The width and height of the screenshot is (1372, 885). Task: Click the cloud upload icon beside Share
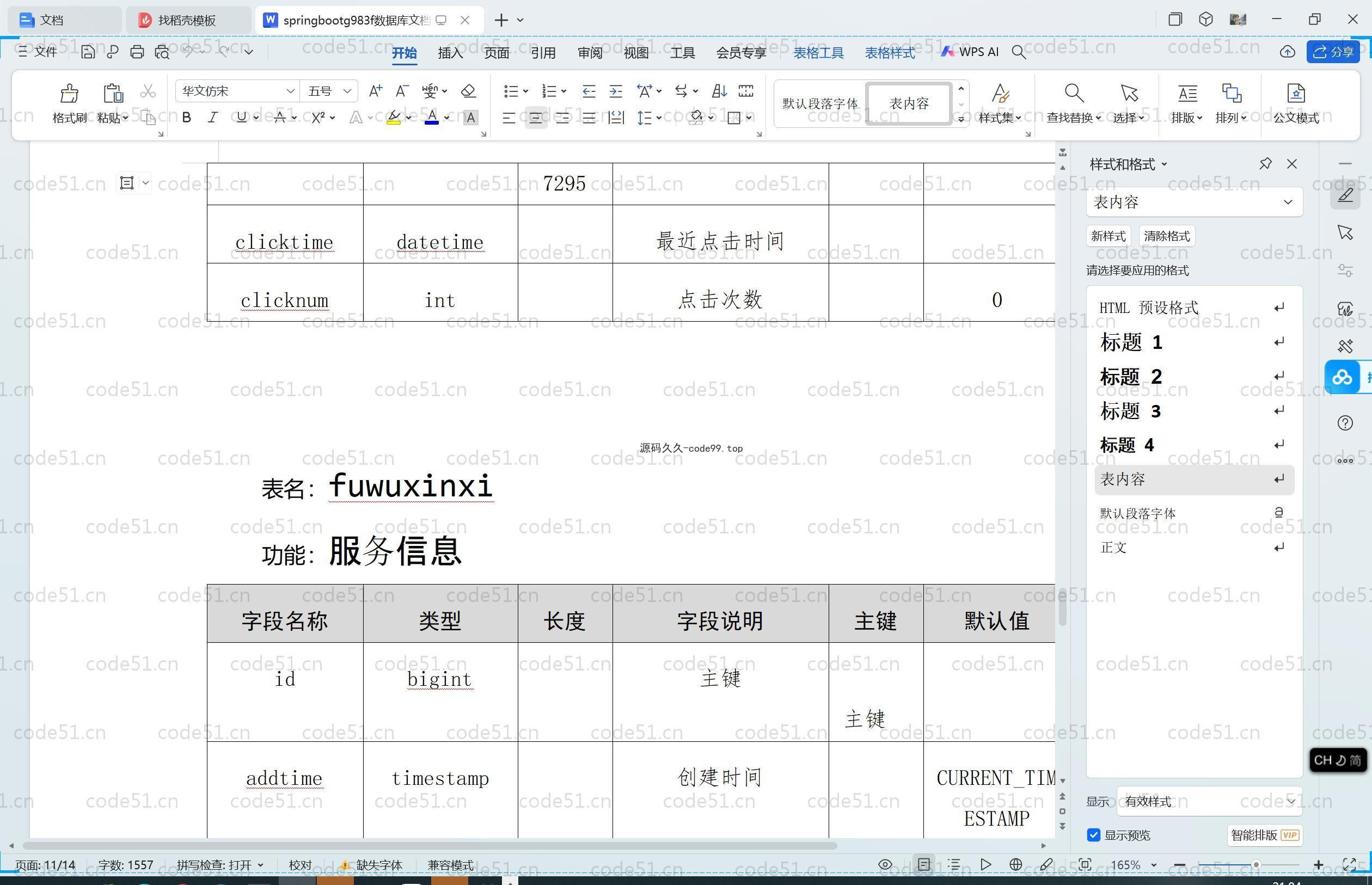coord(1287,52)
